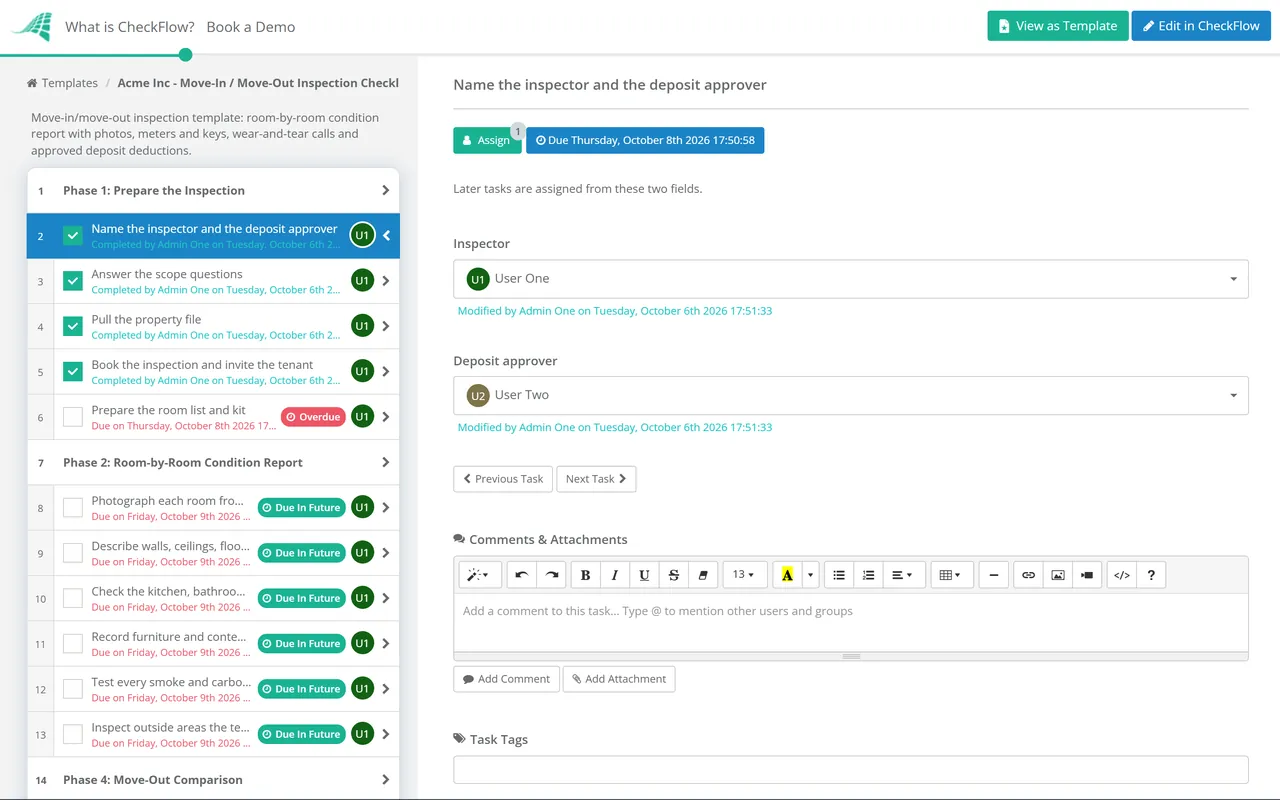This screenshot has width=1280, height=800.
Task: Expand Phase 2: Room-by-Room Condition Report chevron
Action: click(x=385, y=463)
